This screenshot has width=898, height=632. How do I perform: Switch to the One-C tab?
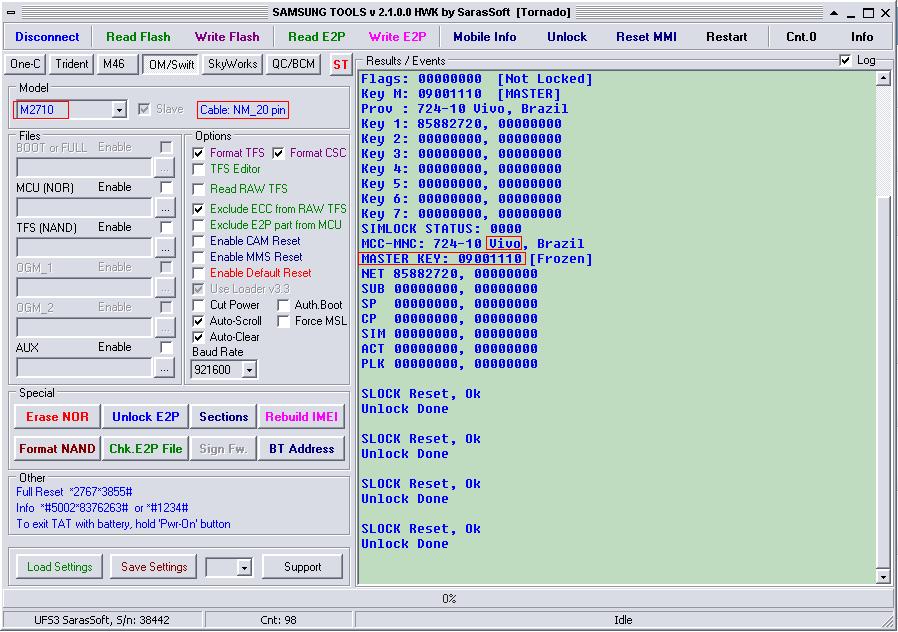(x=25, y=64)
